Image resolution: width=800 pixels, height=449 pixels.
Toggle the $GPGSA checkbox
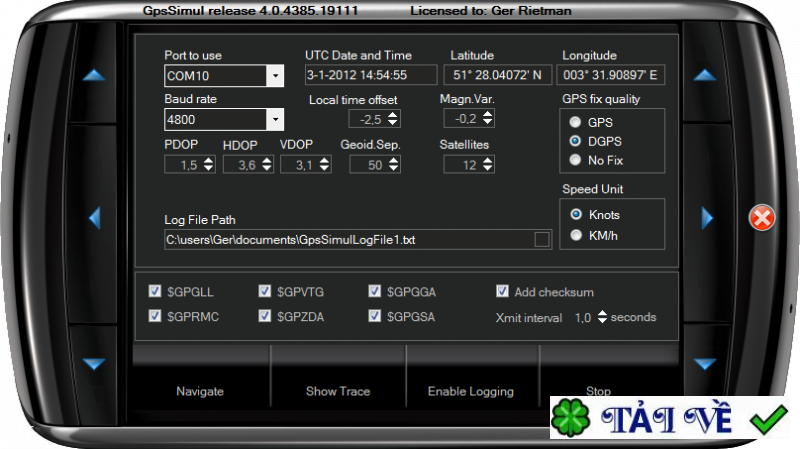tap(374, 316)
